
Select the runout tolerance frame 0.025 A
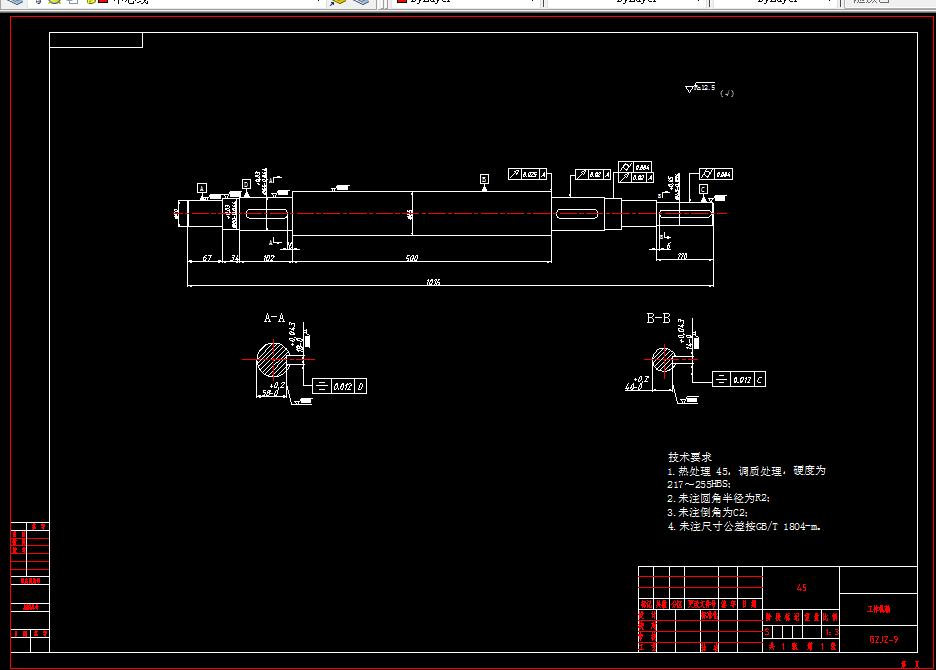(528, 174)
